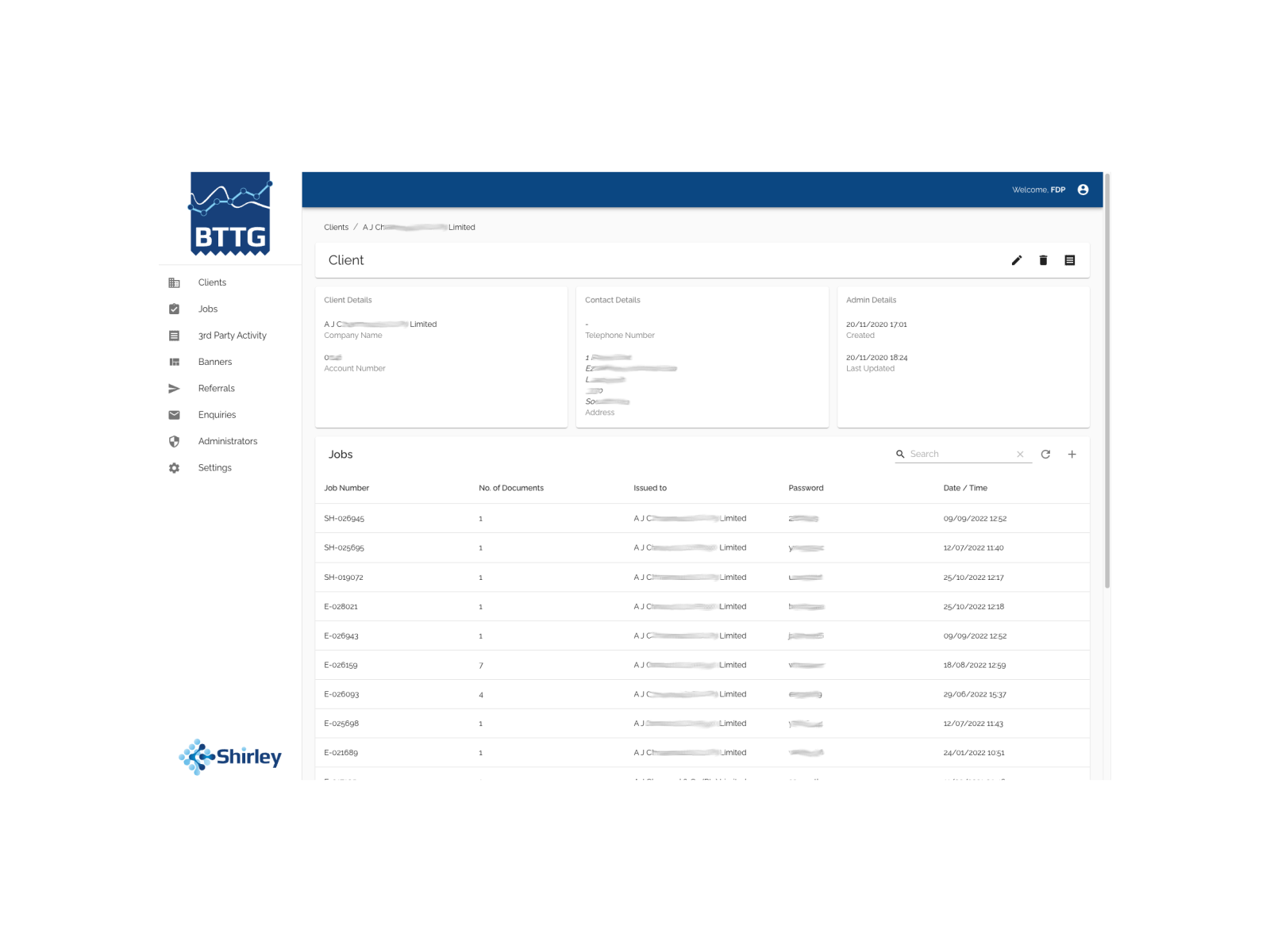Click the Last Updated 20/11/2020 18:24 value

(876, 358)
